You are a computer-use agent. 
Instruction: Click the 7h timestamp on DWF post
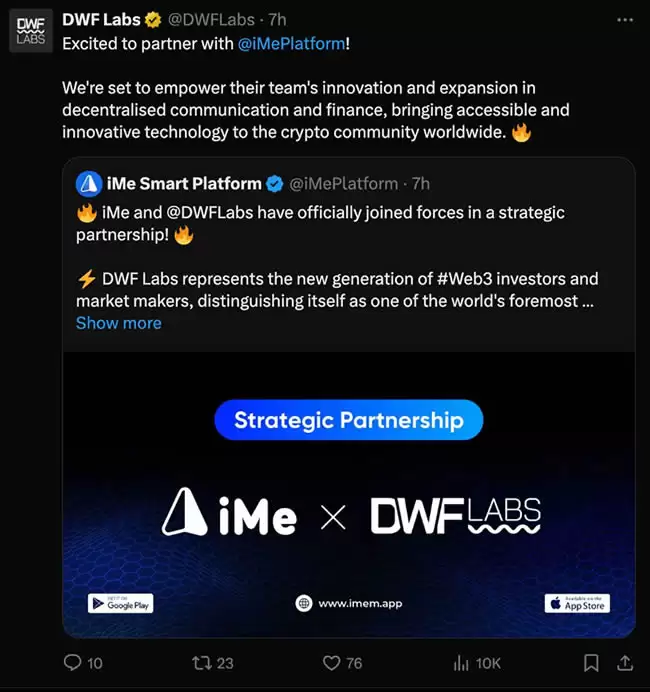[277, 19]
